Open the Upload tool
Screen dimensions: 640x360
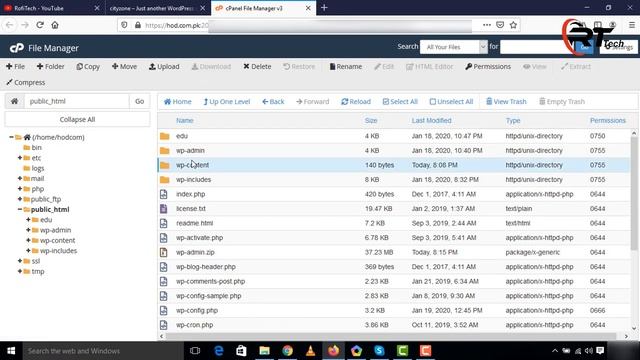(x=164, y=67)
